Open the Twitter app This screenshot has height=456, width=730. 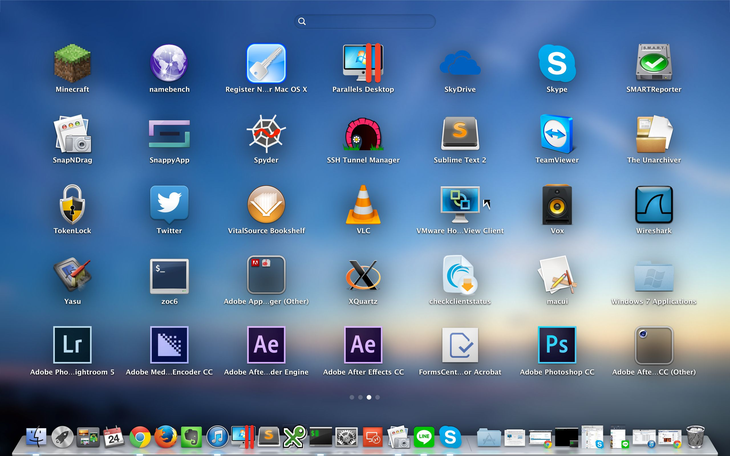click(169, 204)
